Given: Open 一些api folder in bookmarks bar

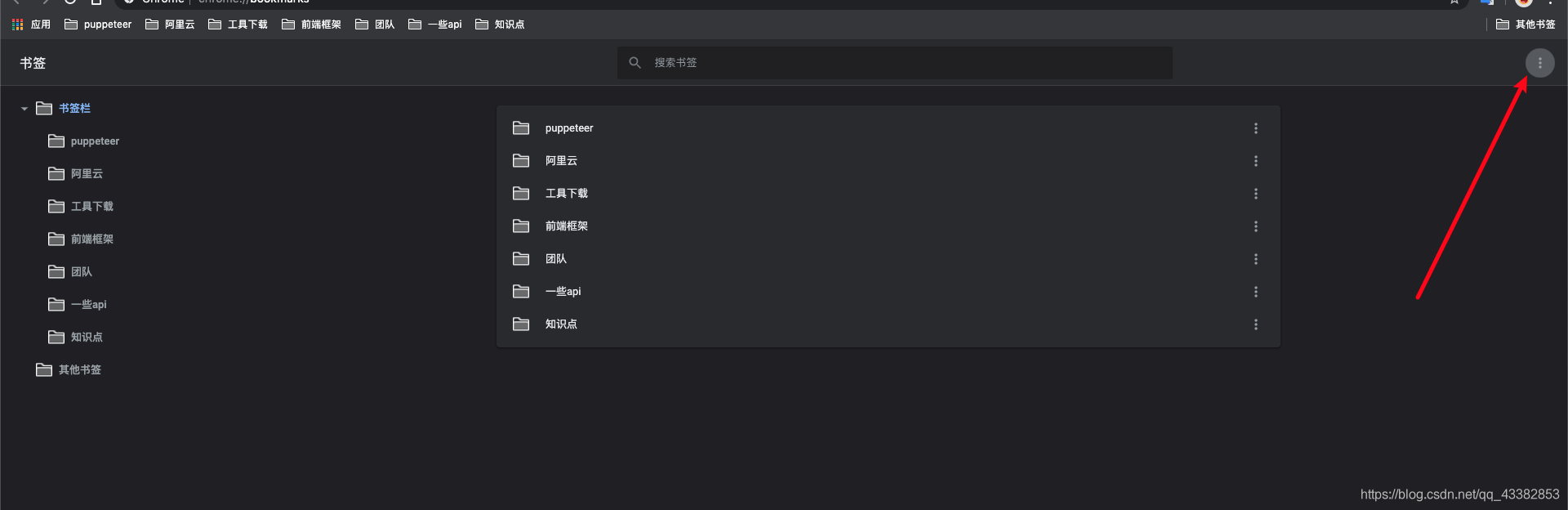Looking at the screenshot, I should [435, 25].
